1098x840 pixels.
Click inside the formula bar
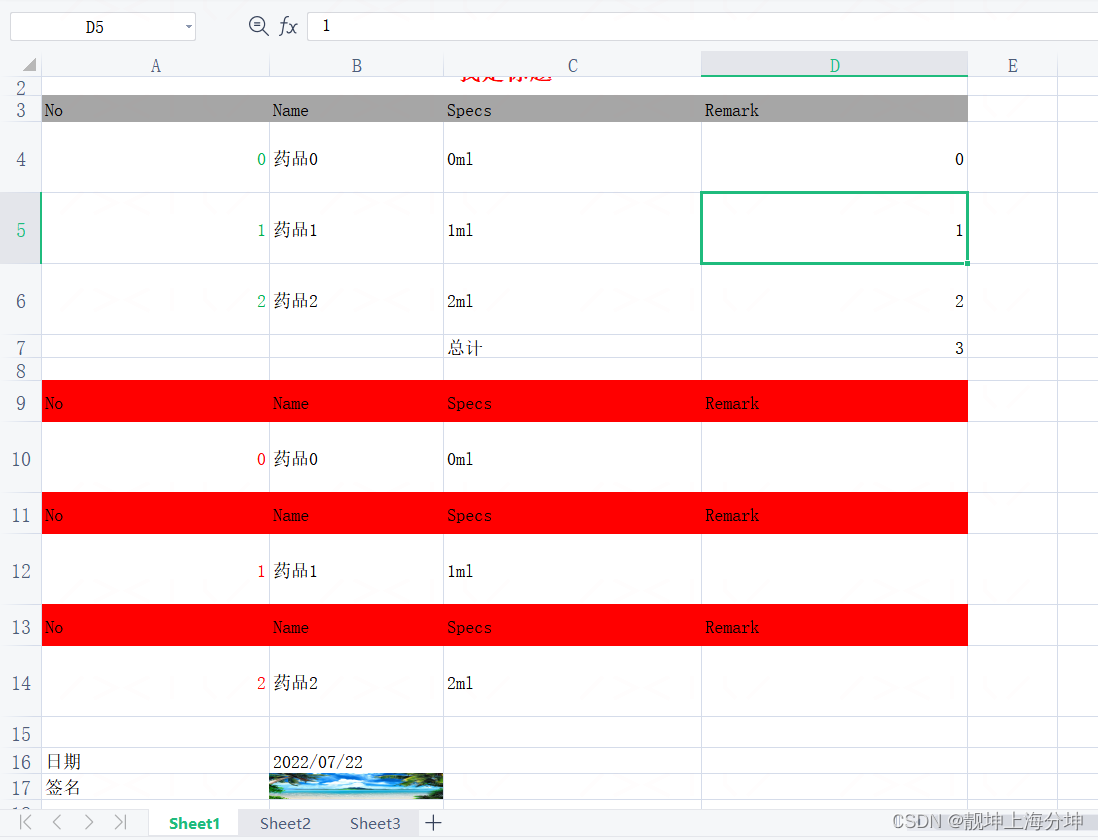coord(600,26)
